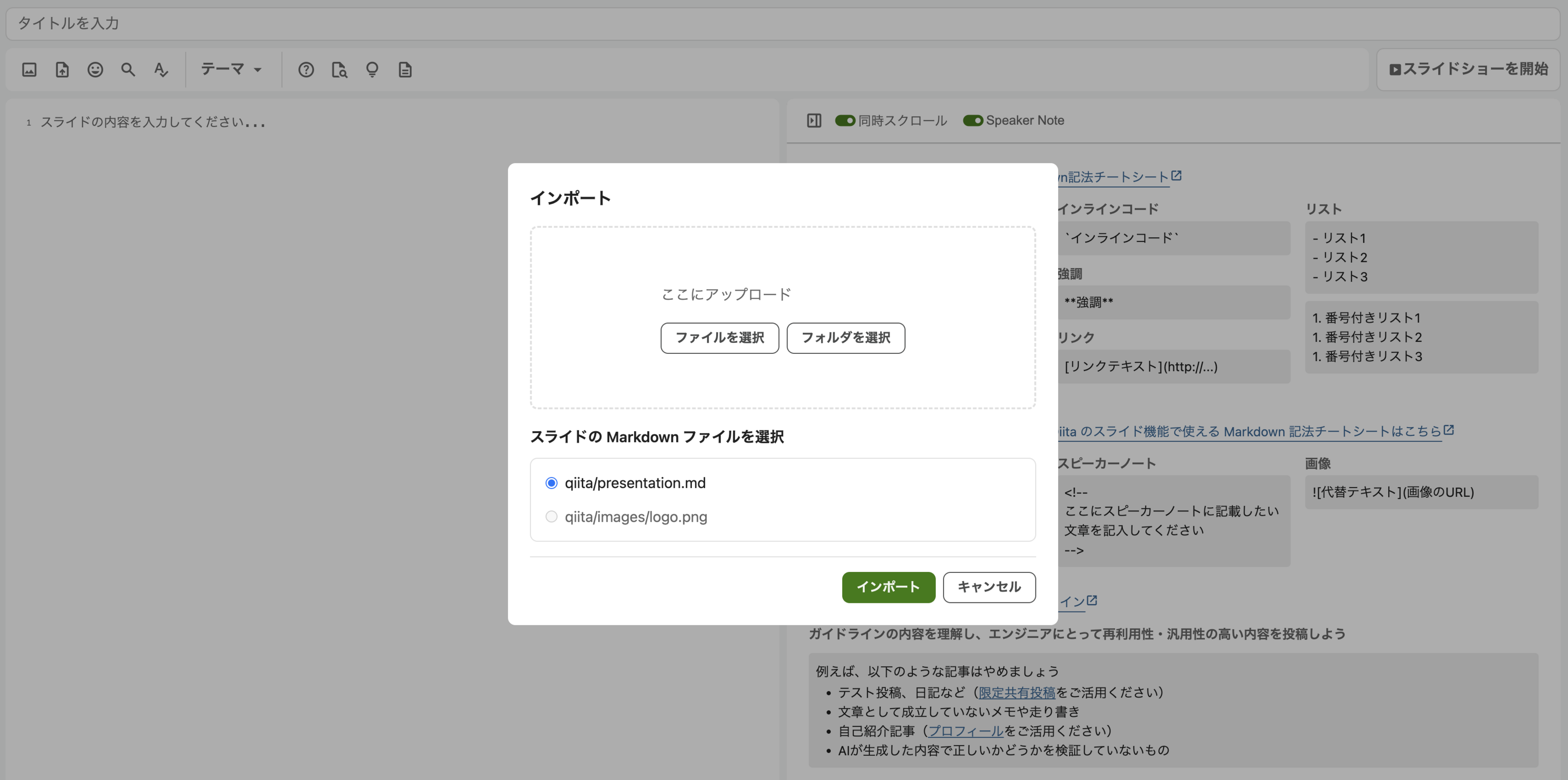
Task: Toggle the Speaker Note switch
Action: pos(973,121)
